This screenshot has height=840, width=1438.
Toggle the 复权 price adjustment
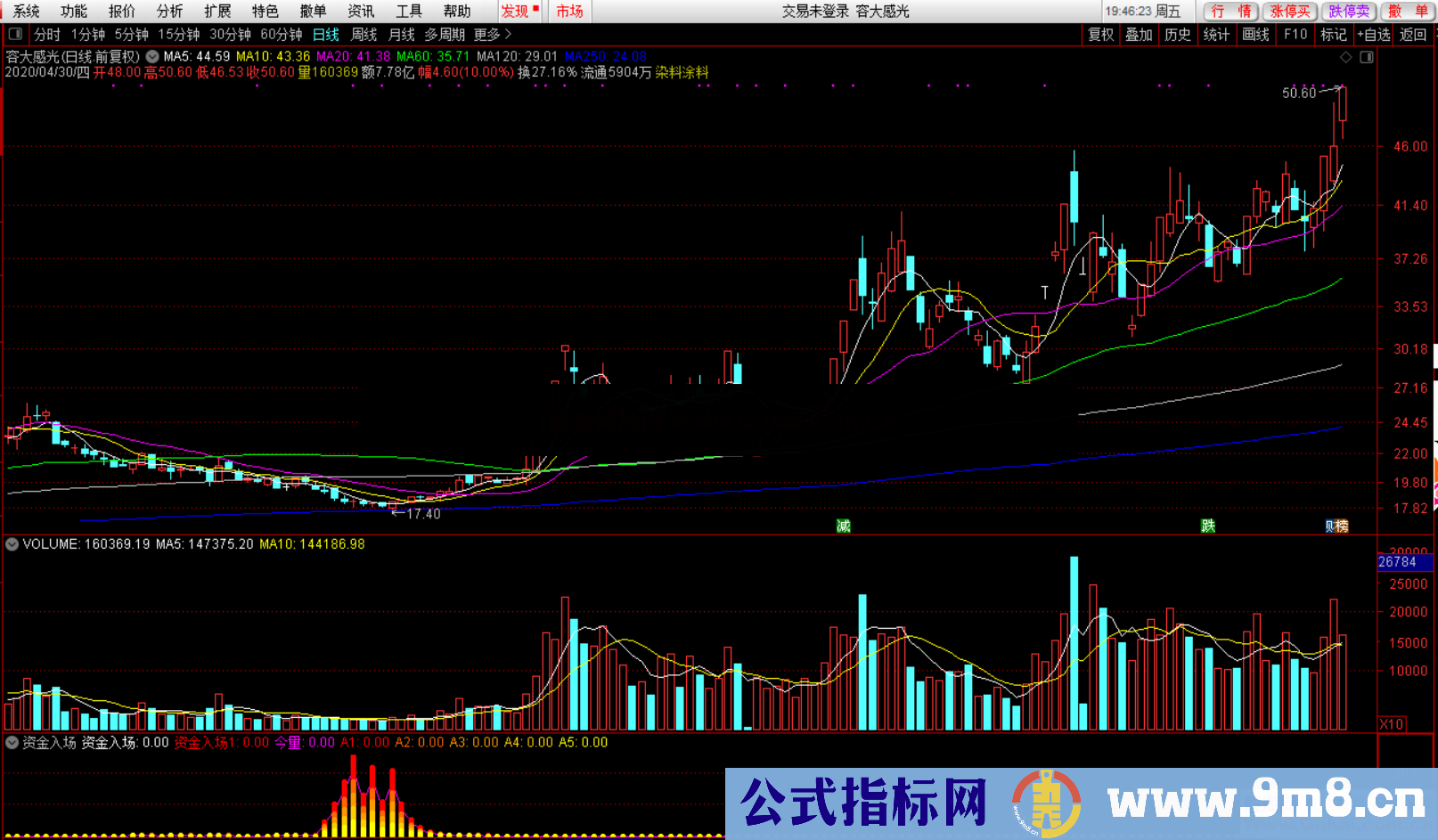click(1101, 35)
